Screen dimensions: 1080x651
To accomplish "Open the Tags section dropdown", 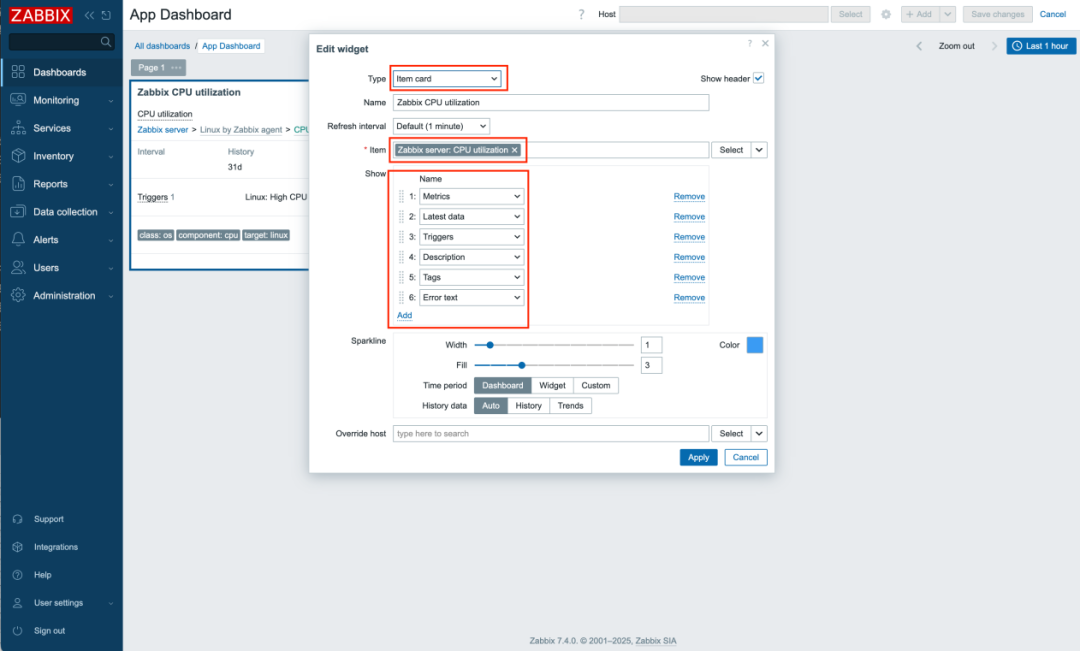I will (x=472, y=278).
